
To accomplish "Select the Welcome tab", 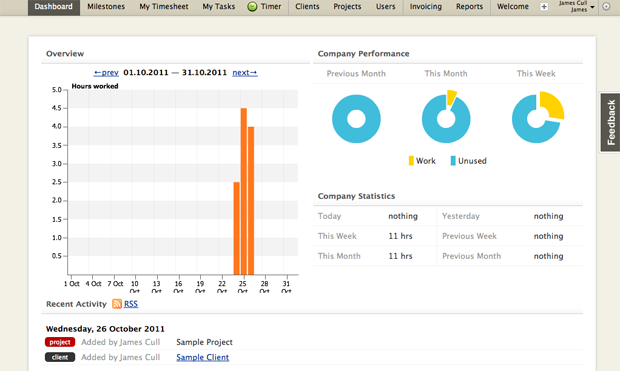I will point(513,7).
